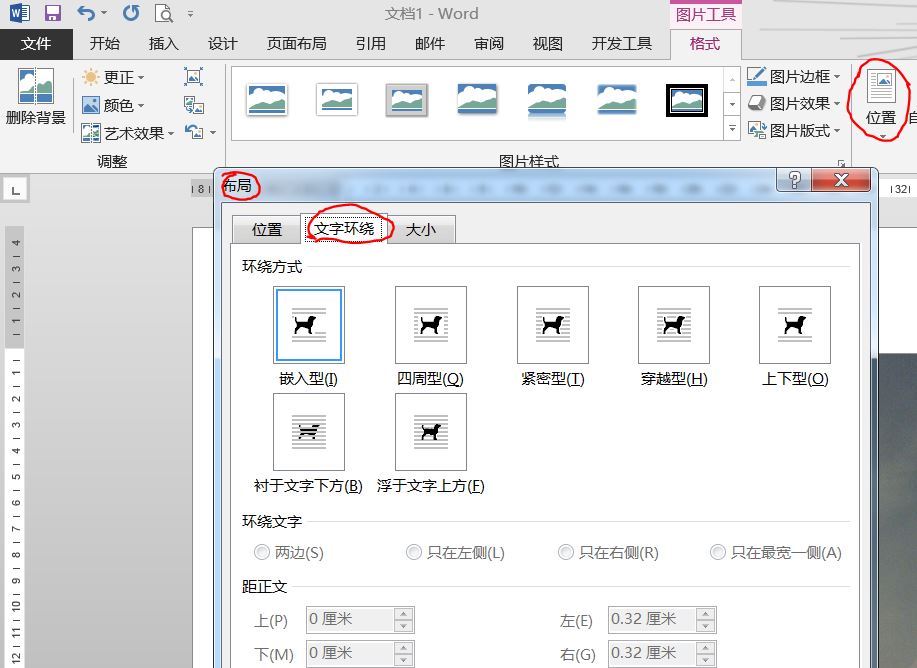
Task: Click the Word application icon
Action: coord(19,13)
